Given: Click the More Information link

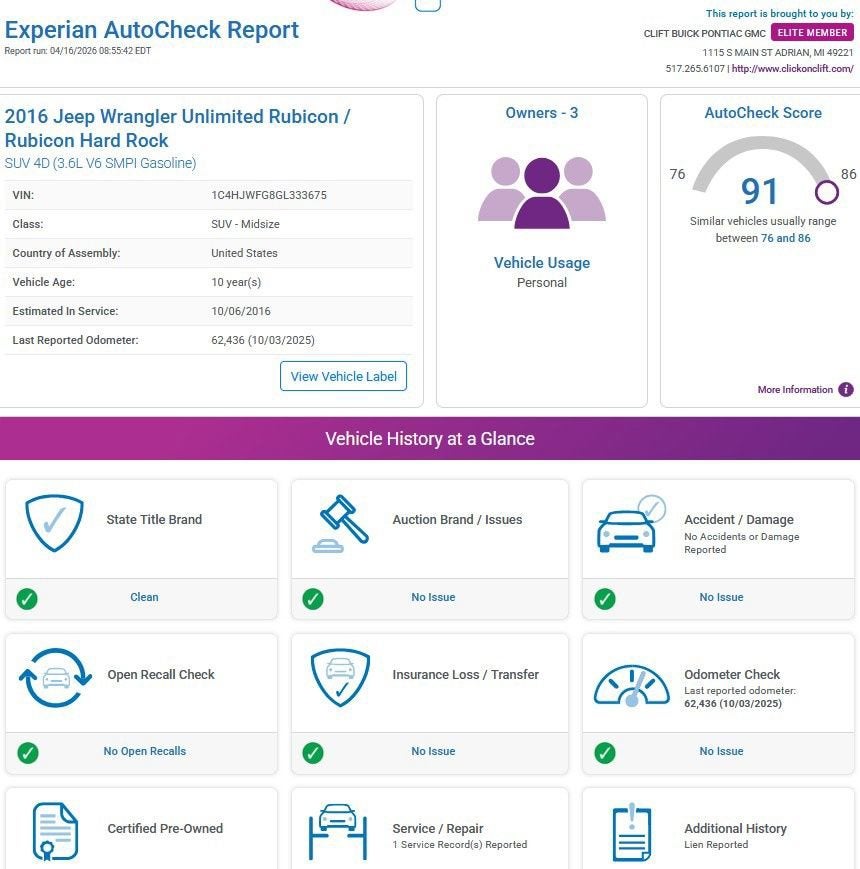Looking at the screenshot, I should click(795, 390).
